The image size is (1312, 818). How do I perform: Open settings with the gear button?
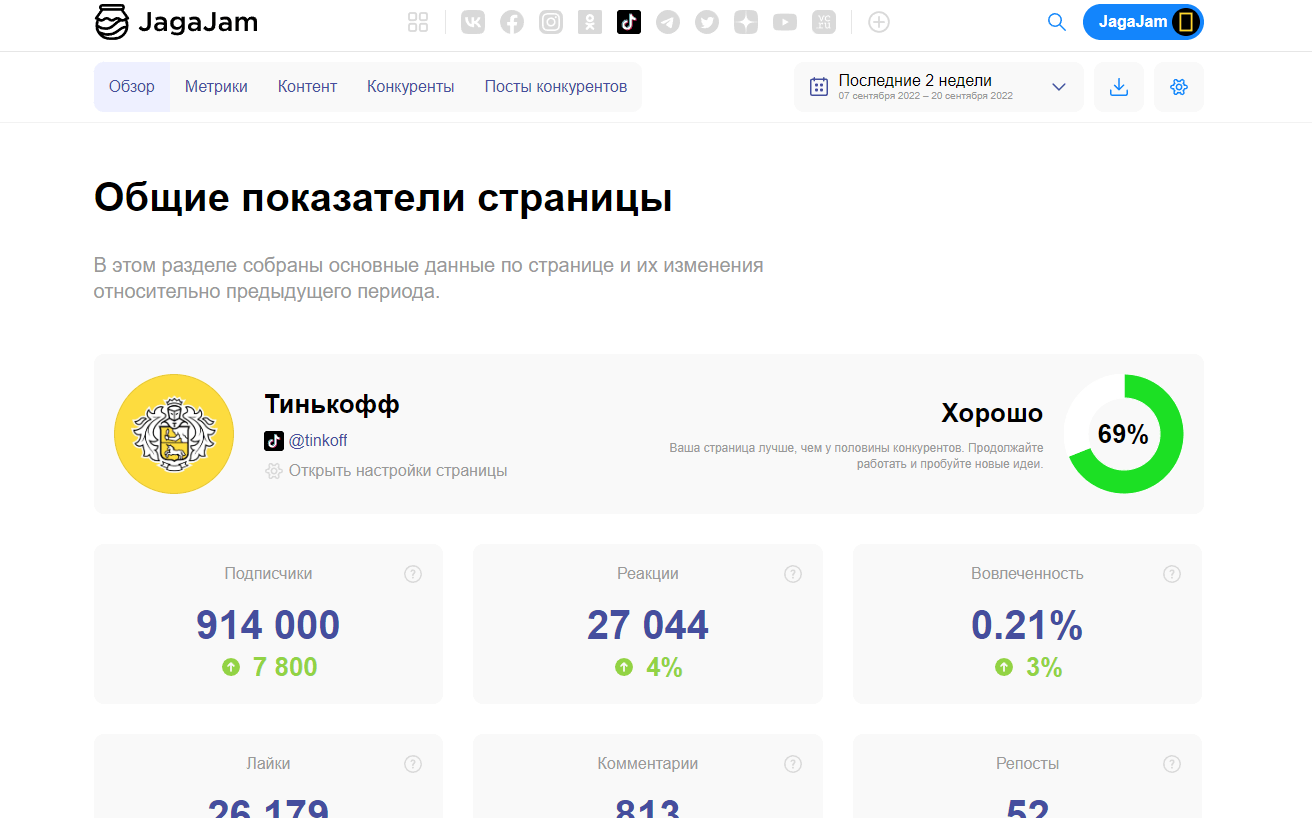point(1179,87)
